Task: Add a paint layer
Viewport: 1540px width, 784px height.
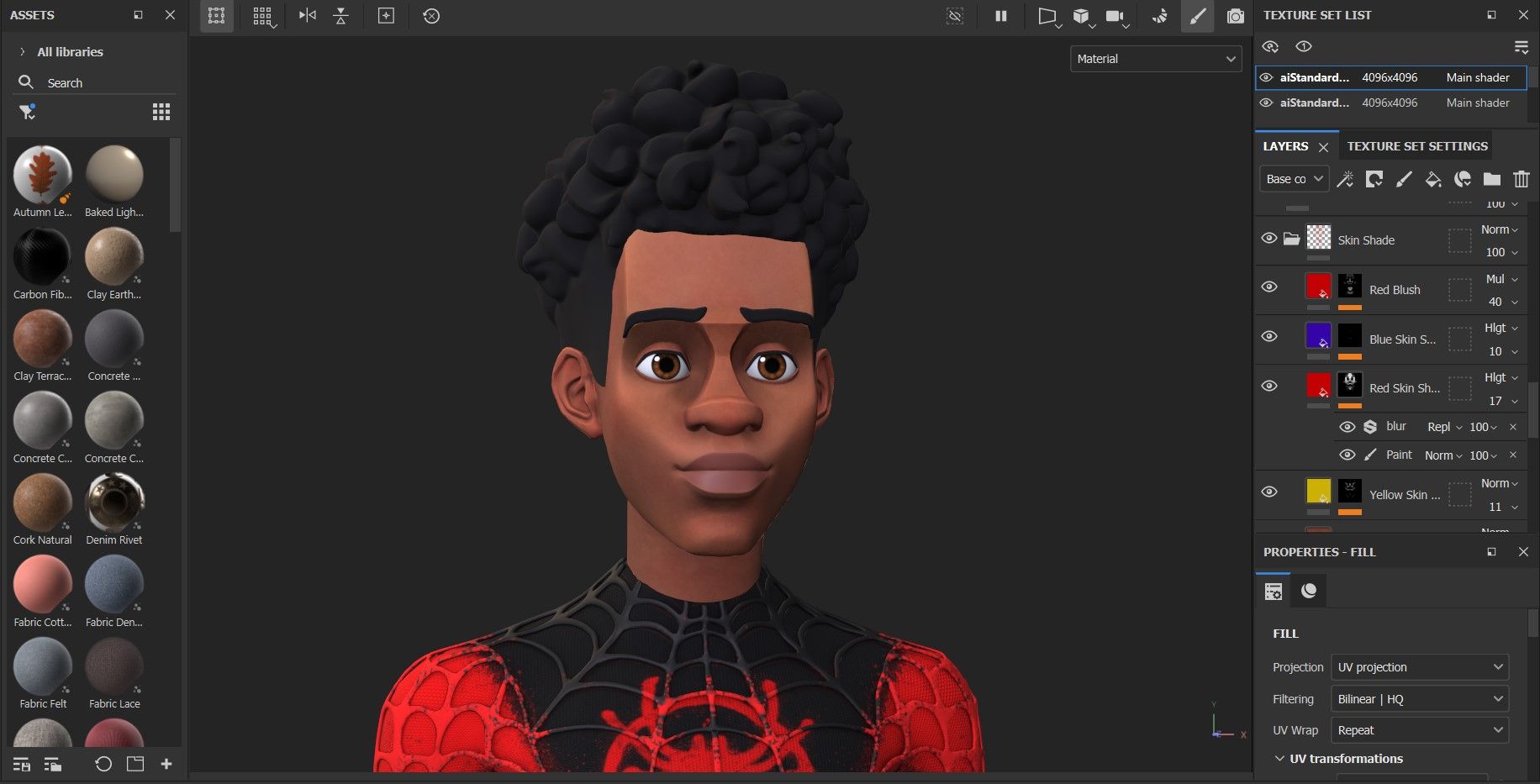Action: pos(1404,179)
